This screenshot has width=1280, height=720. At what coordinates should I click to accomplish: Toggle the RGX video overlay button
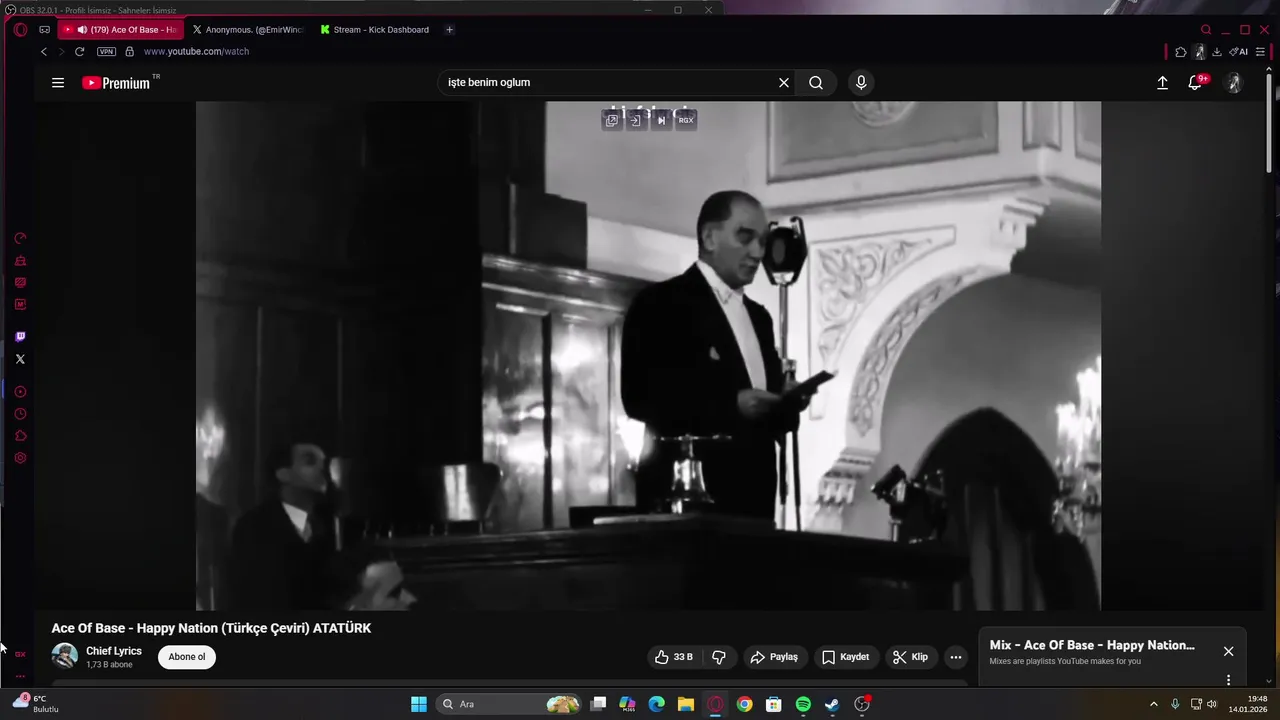(686, 120)
